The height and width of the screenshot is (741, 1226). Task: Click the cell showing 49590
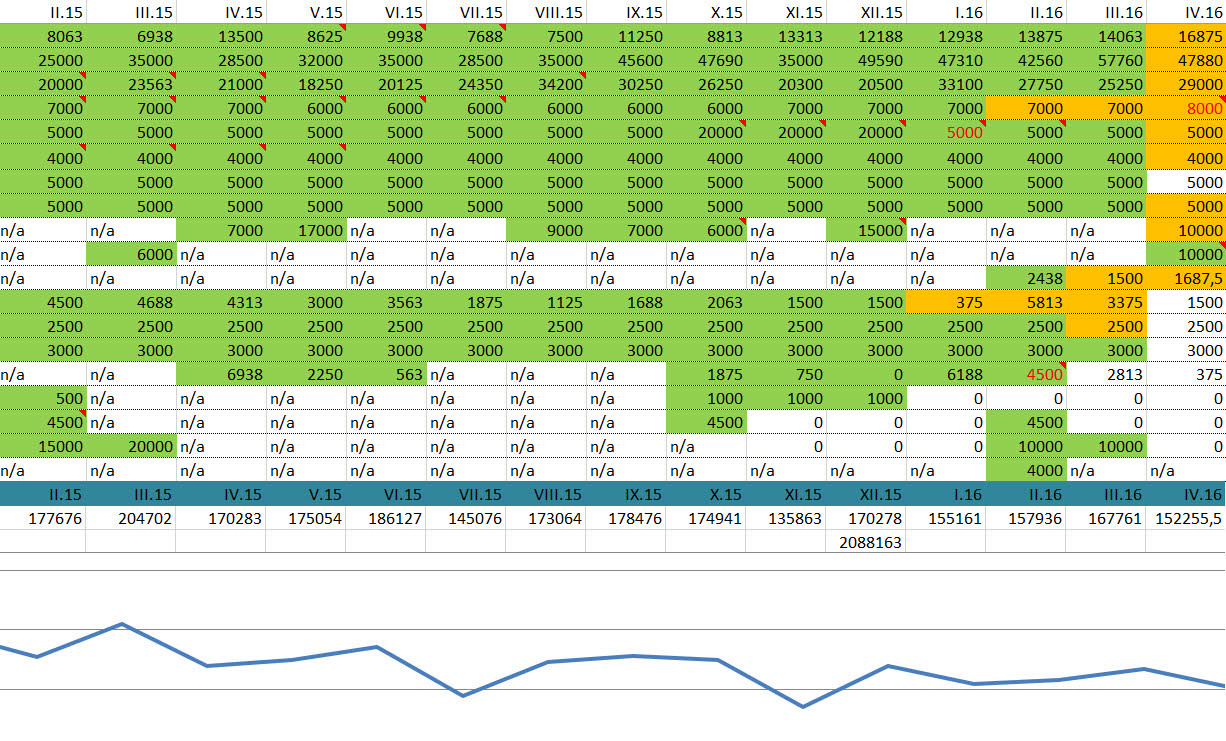click(866, 60)
